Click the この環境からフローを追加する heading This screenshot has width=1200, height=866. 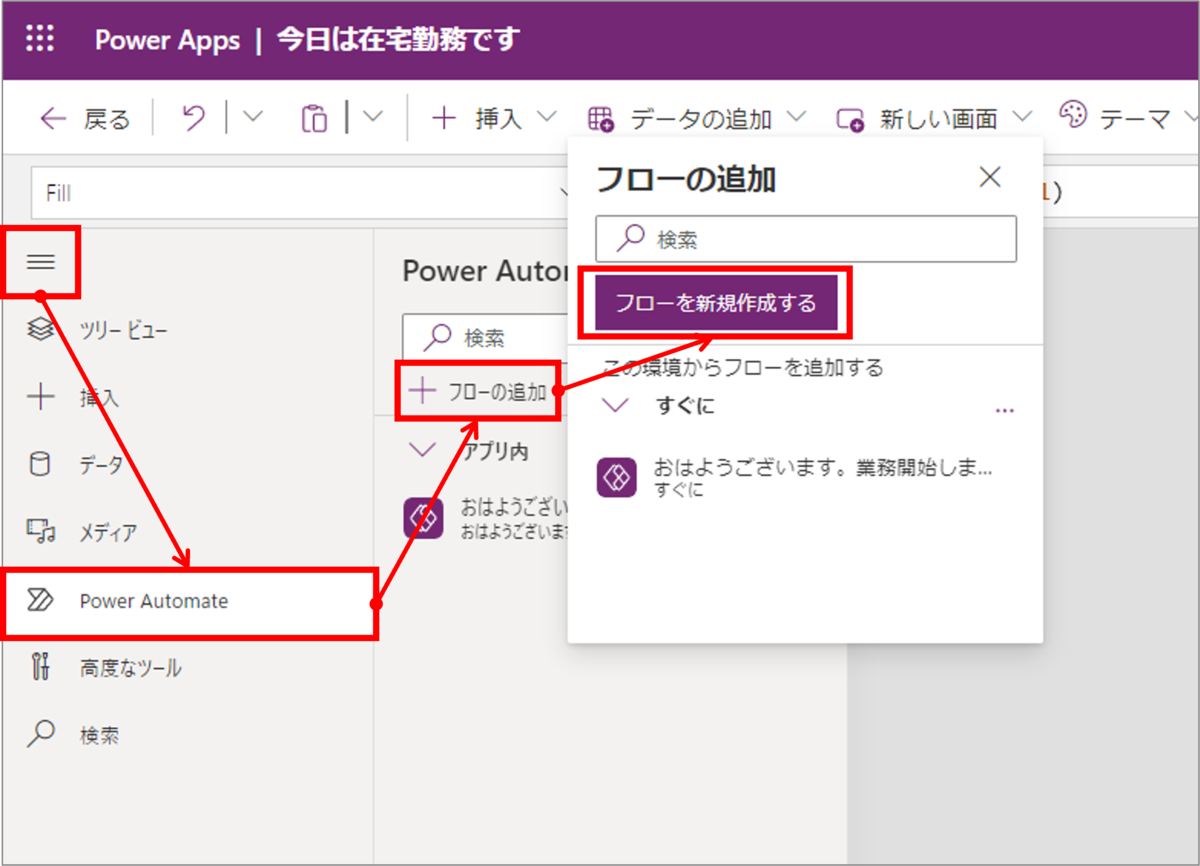pos(744,368)
